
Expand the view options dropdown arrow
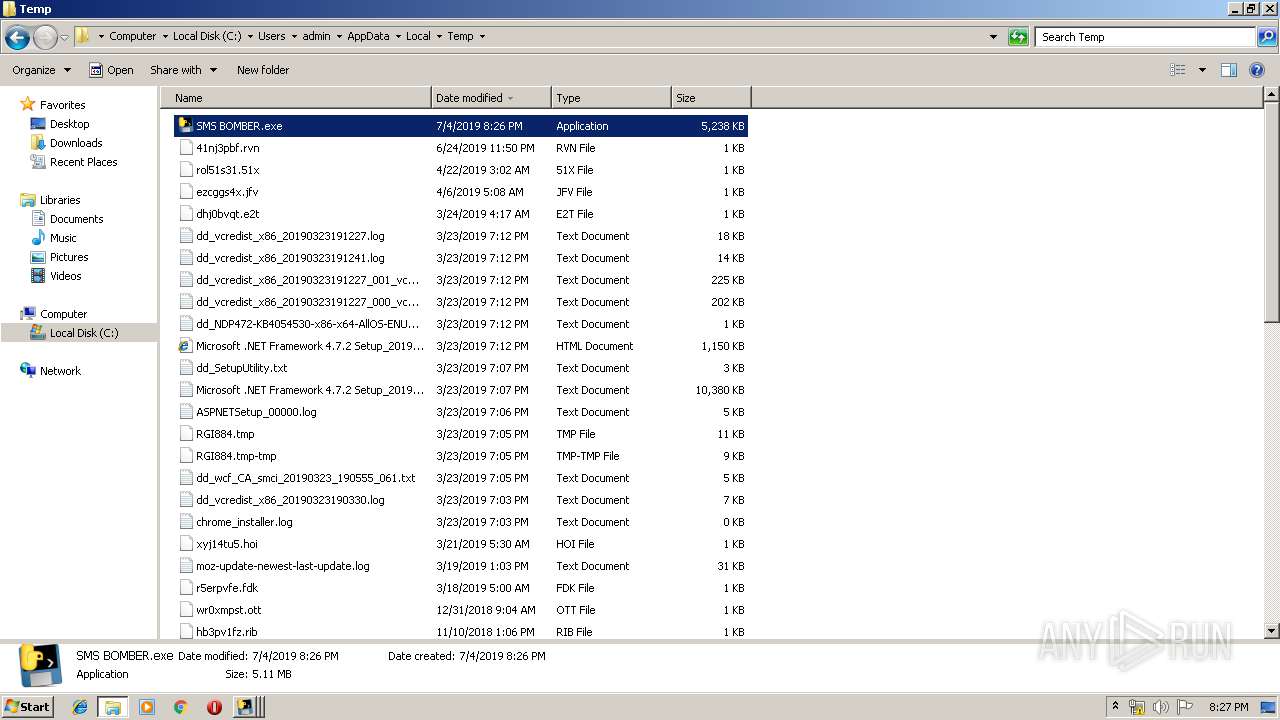point(1202,70)
